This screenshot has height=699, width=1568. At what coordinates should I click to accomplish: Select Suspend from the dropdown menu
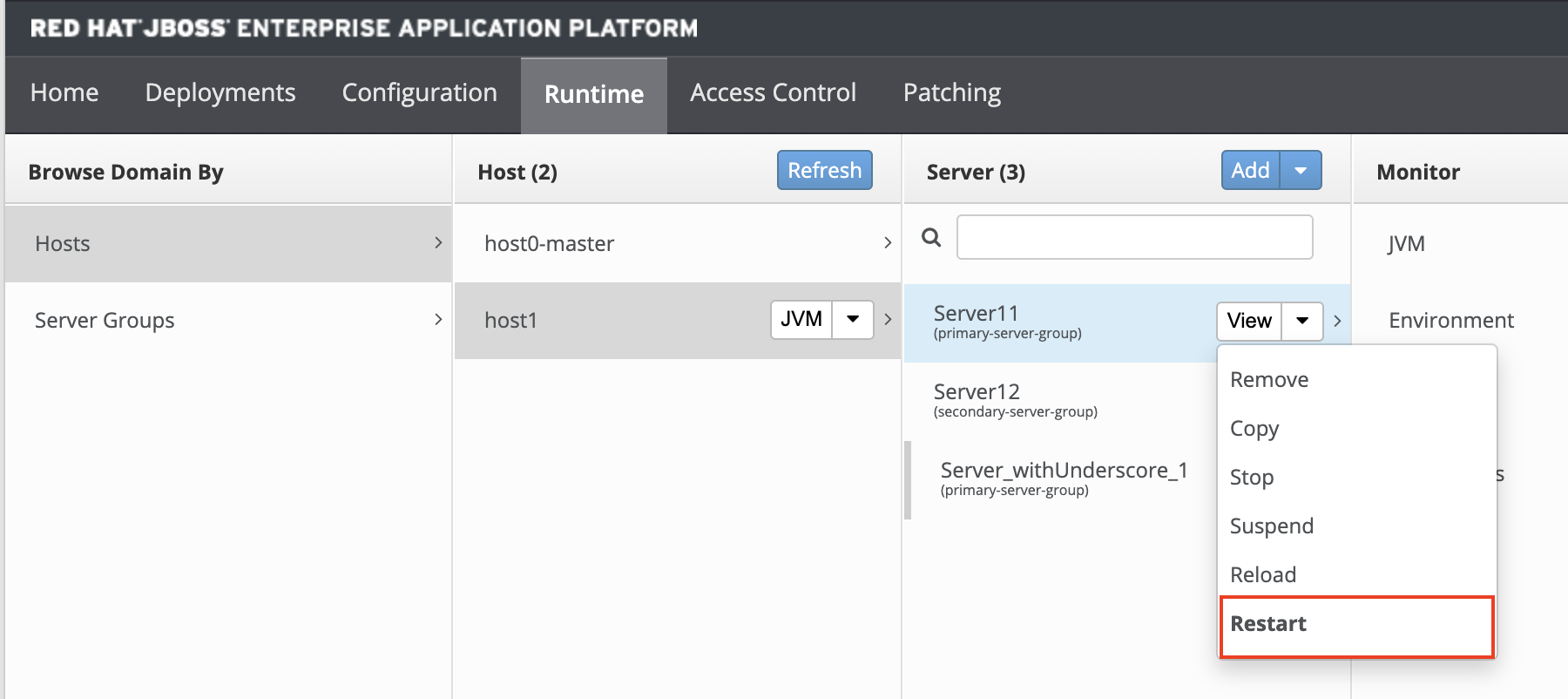tap(1272, 526)
